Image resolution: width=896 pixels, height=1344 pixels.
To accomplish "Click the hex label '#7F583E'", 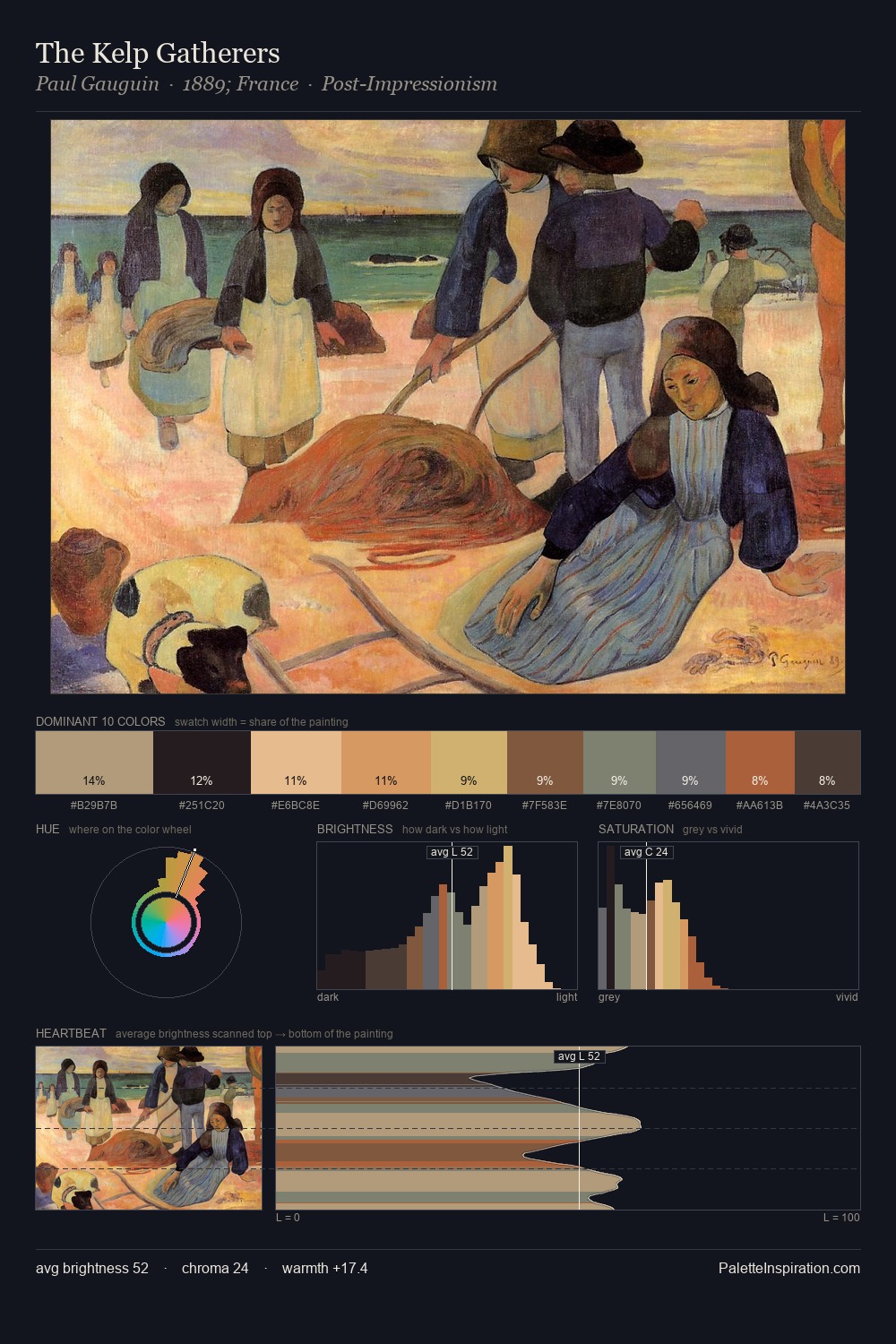I will (545, 806).
